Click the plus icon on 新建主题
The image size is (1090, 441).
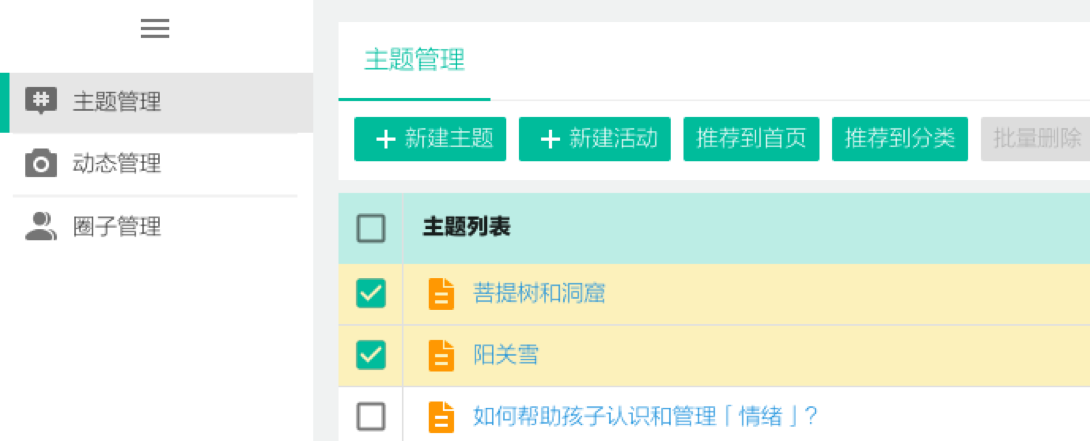point(385,139)
